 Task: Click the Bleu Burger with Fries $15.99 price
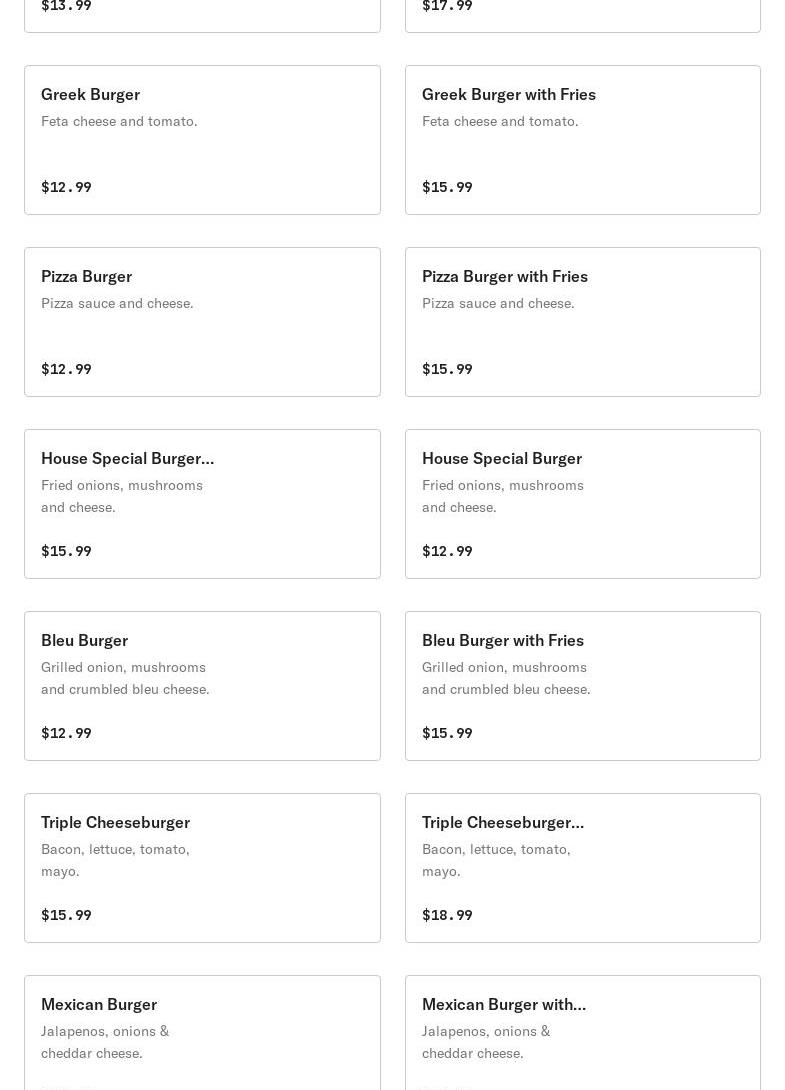447,733
